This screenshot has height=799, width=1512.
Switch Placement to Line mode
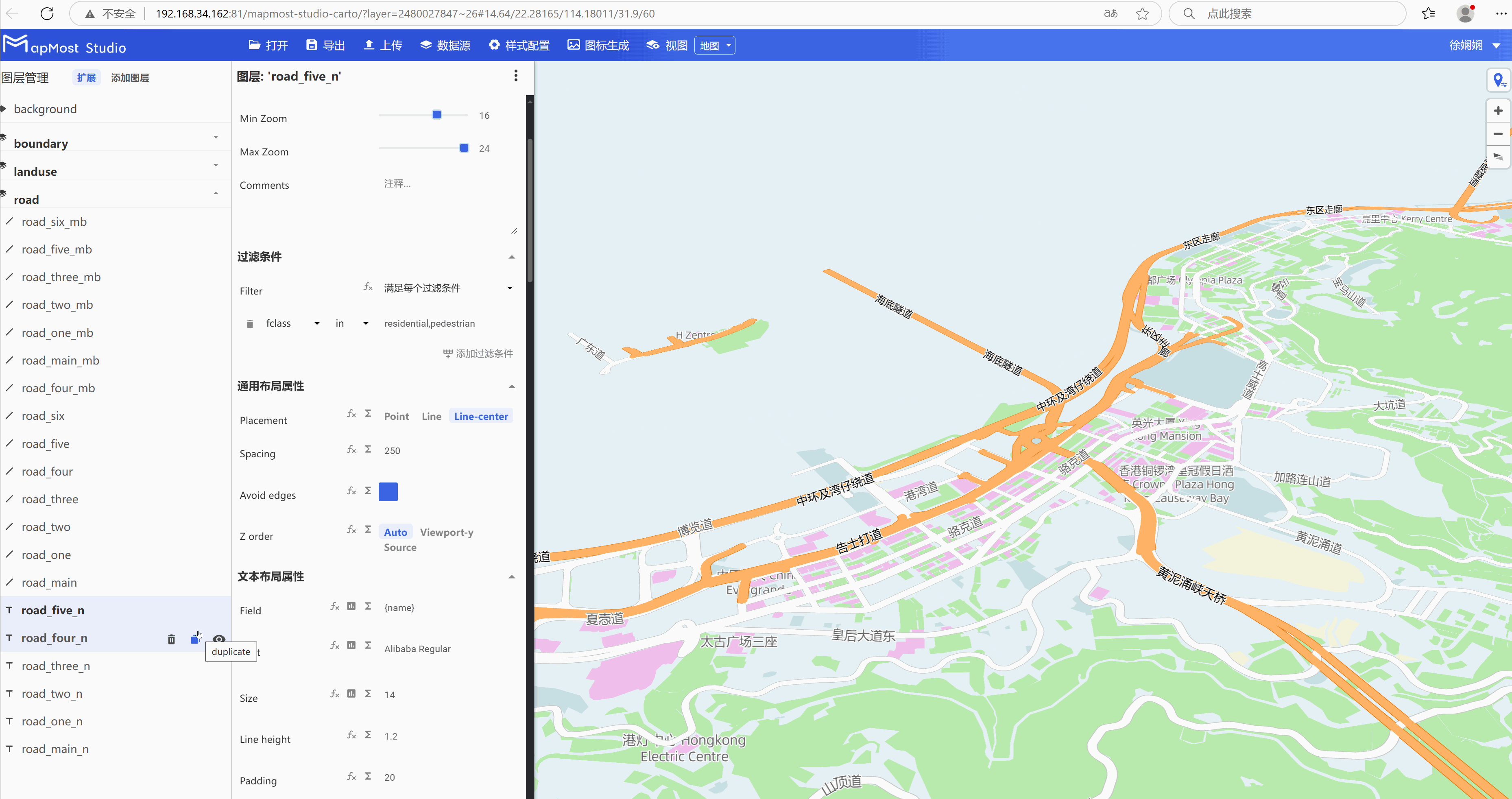coord(432,416)
